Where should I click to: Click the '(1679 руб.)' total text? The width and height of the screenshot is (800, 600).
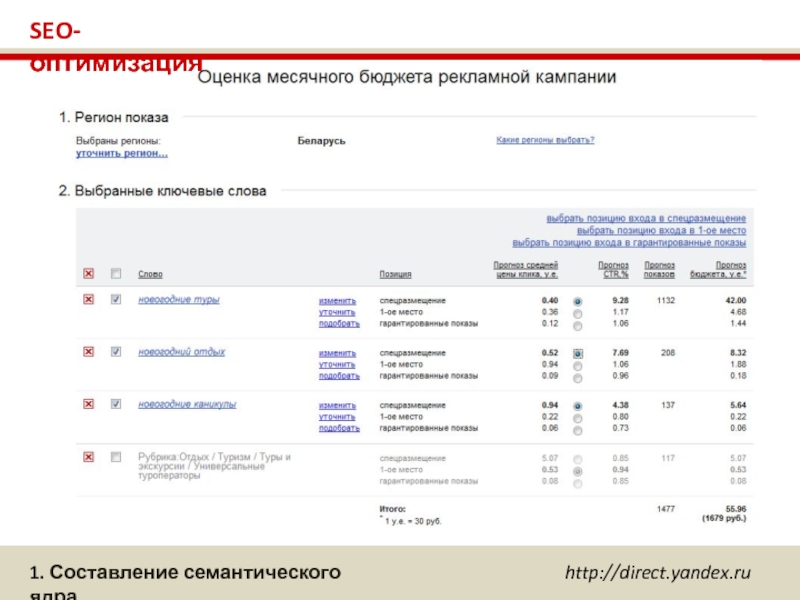click(724, 518)
